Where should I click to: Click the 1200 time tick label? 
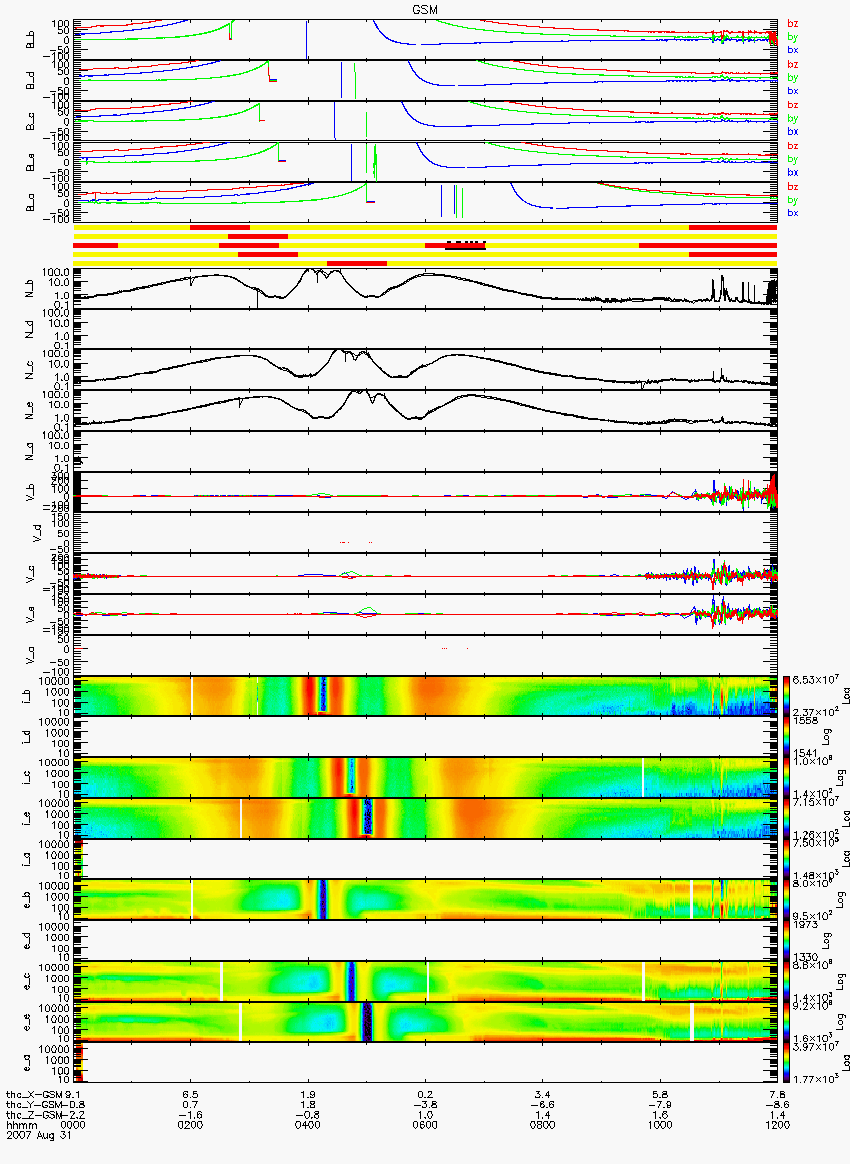[x=777, y=1125]
